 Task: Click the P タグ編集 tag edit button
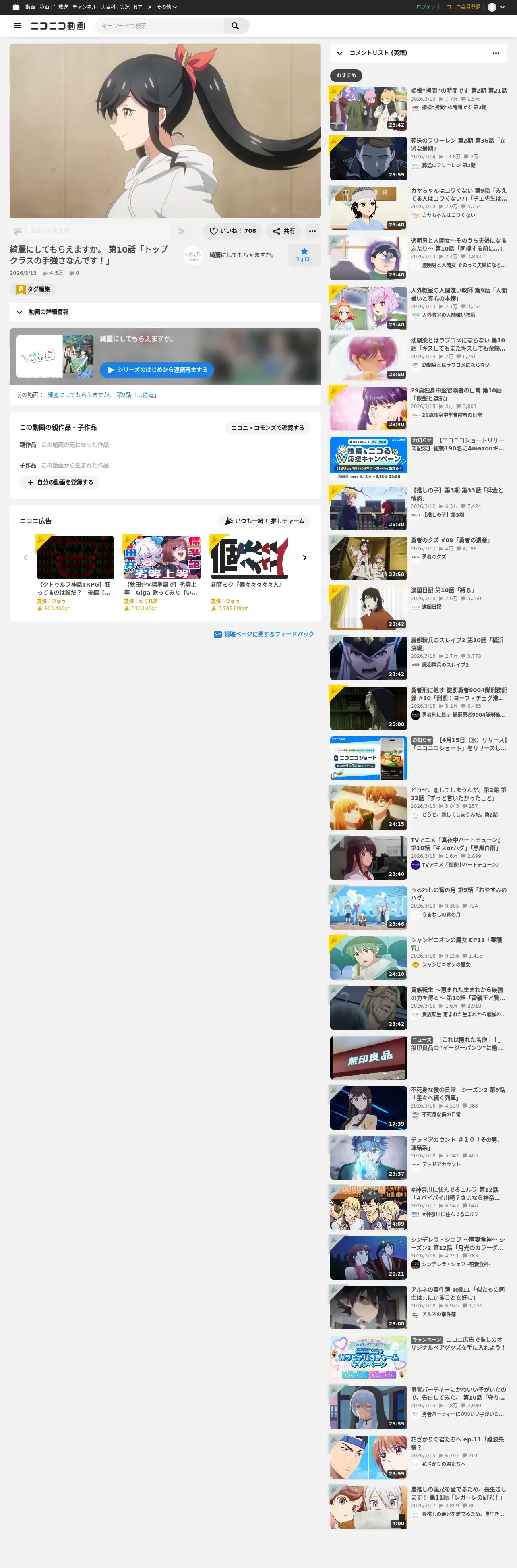click(33, 290)
